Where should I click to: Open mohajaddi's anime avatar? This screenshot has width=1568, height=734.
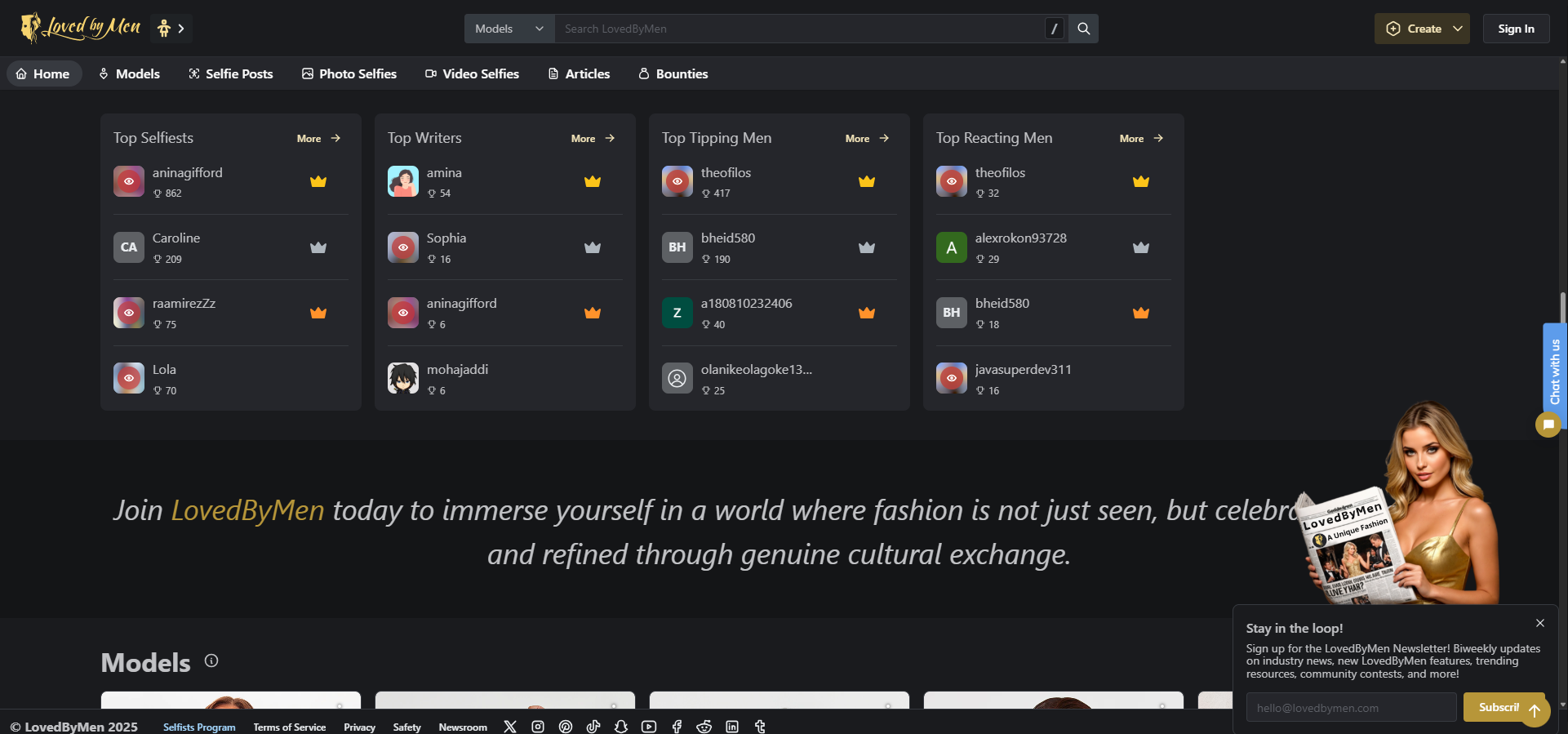click(403, 378)
